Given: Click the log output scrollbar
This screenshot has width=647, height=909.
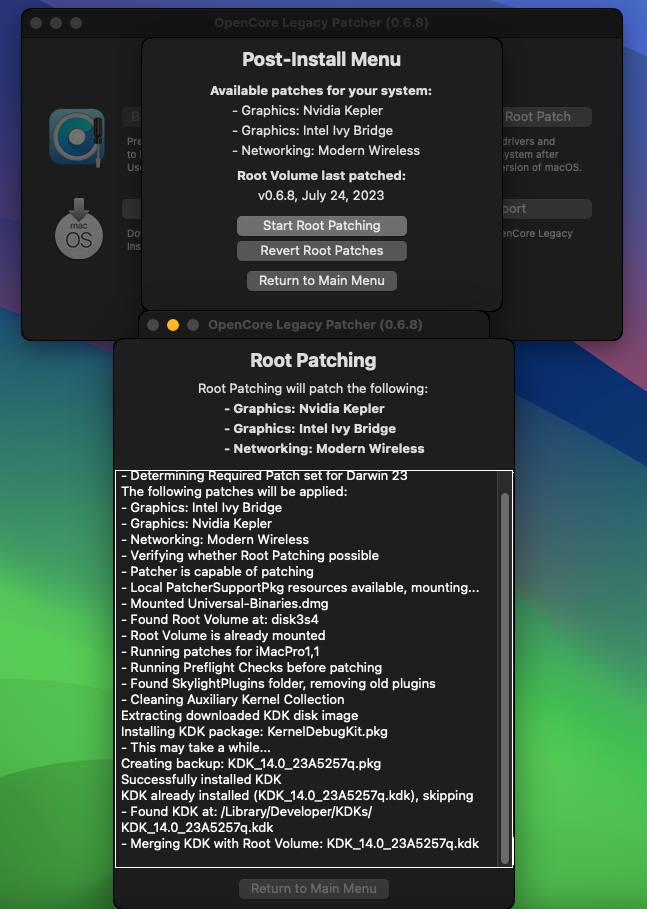Looking at the screenshot, I should click(x=504, y=677).
